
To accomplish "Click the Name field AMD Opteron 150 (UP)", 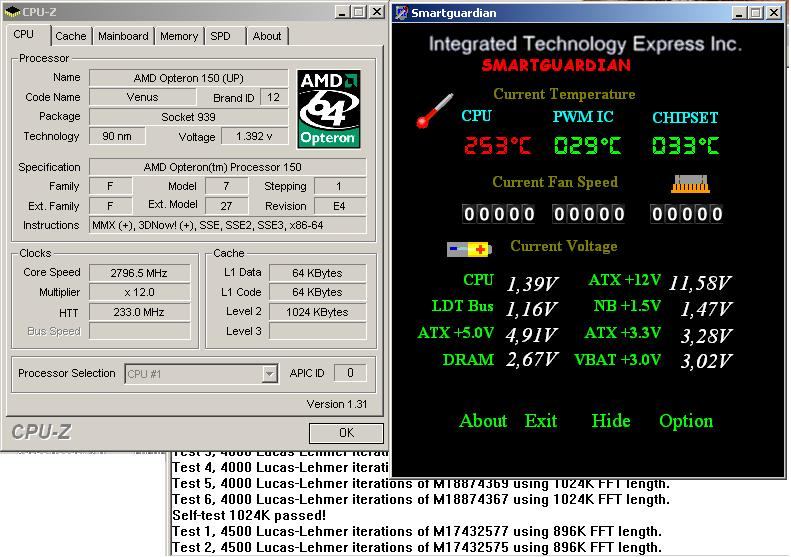I will (188, 78).
